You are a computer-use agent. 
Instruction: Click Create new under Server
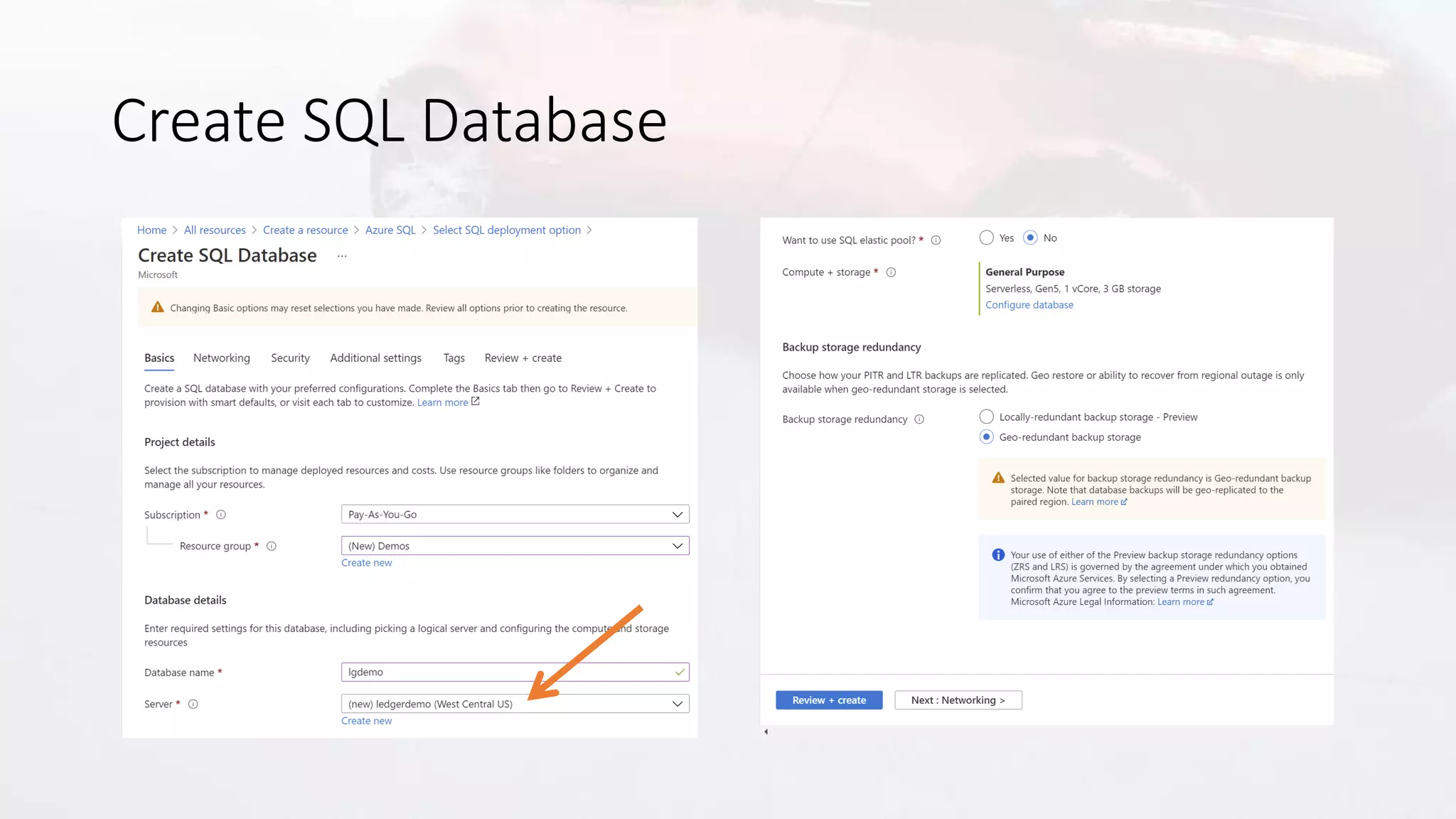click(366, 721)
